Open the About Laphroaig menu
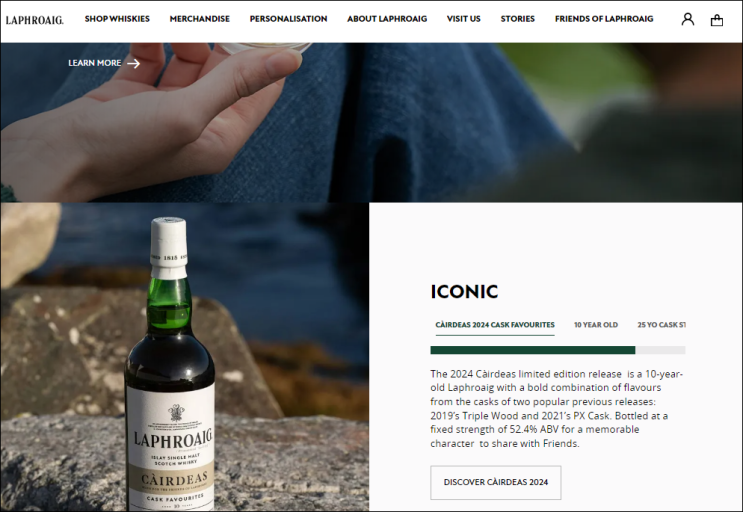Viewport: 743px width, 512px height. tap(387, 19)
